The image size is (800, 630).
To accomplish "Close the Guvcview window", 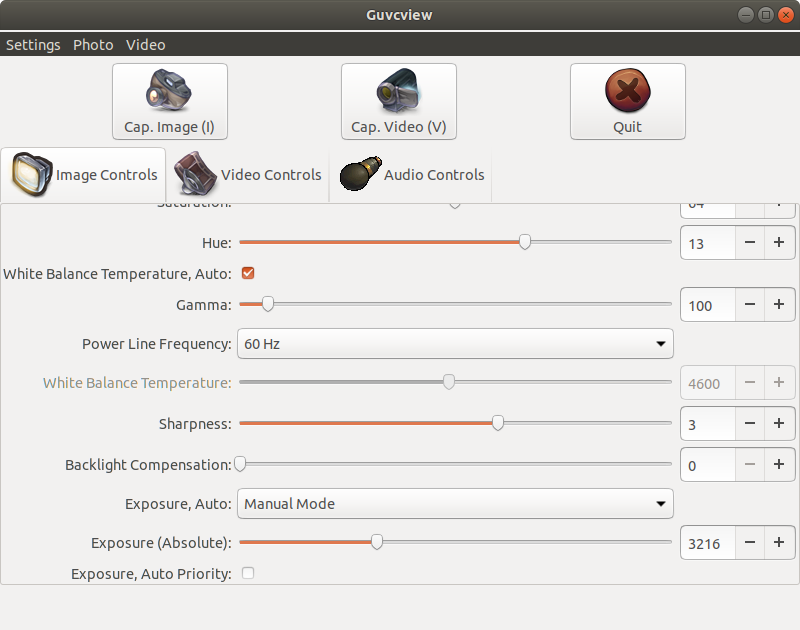I will (x=786, y=15).
